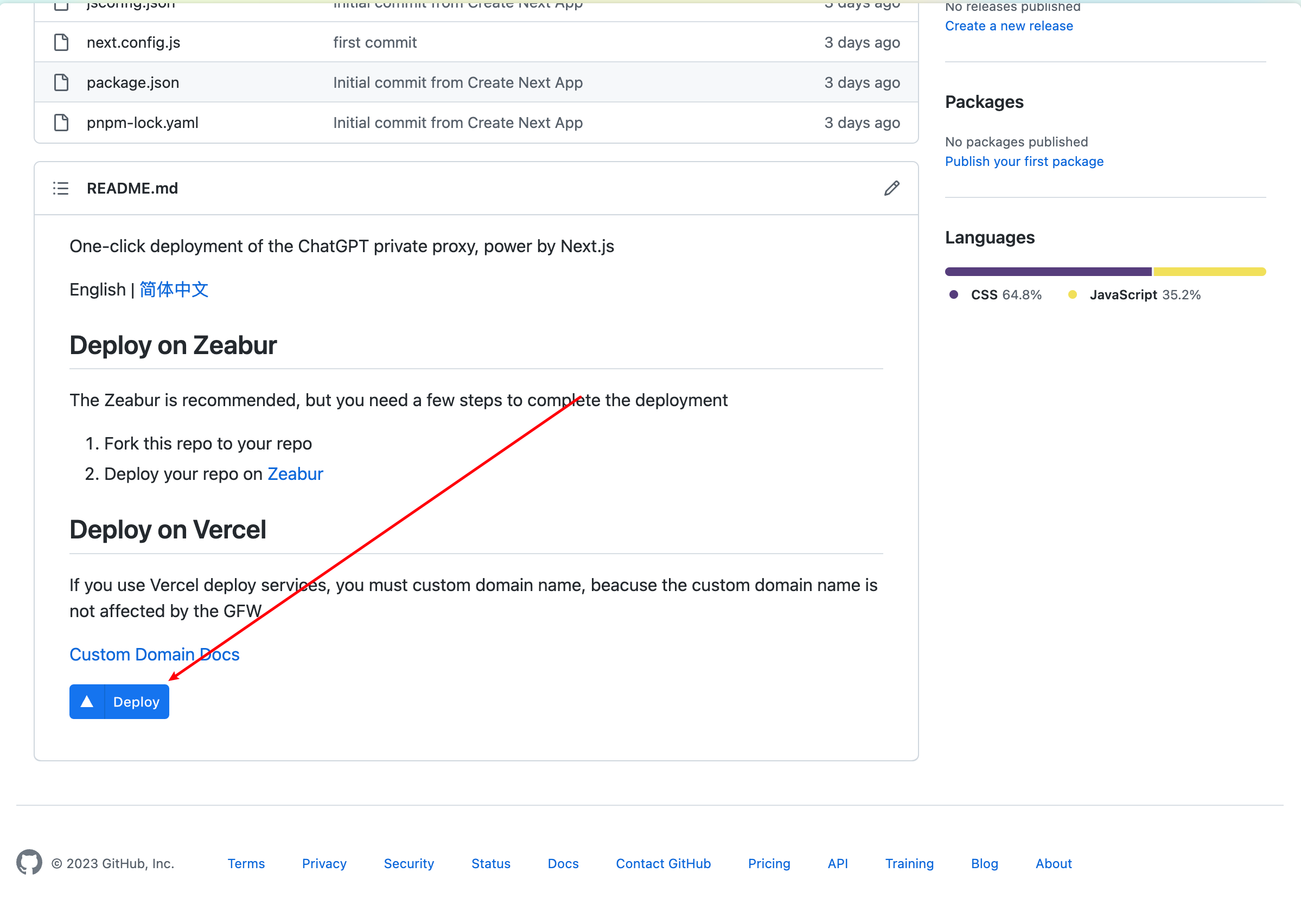Click Publish your first package
The height and width of the screenshot is (924, 1301).
(x=1024, y=162)
